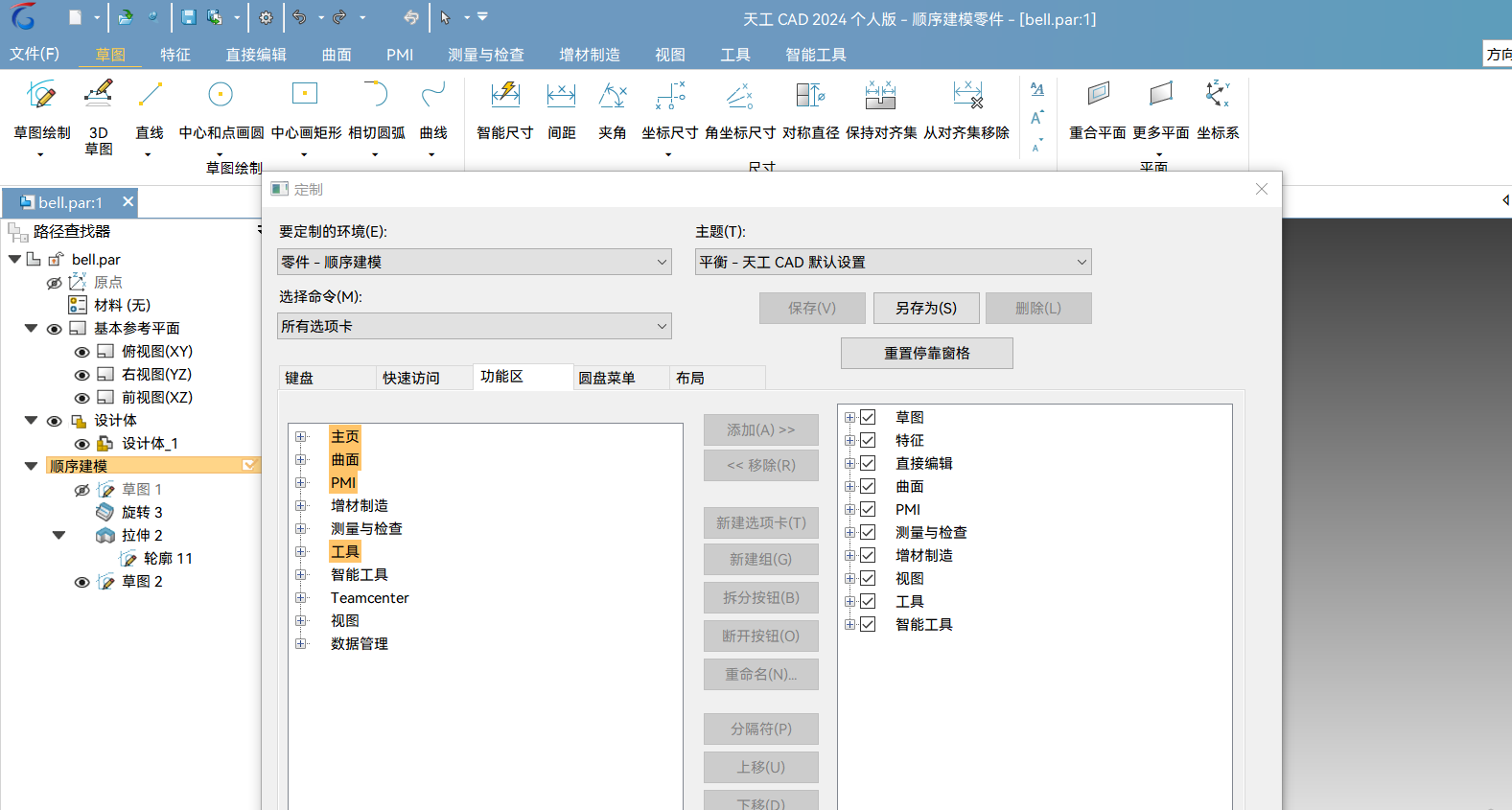
Task: Select the 保持对齐集 alignment set tool
Action: (880, 94)
